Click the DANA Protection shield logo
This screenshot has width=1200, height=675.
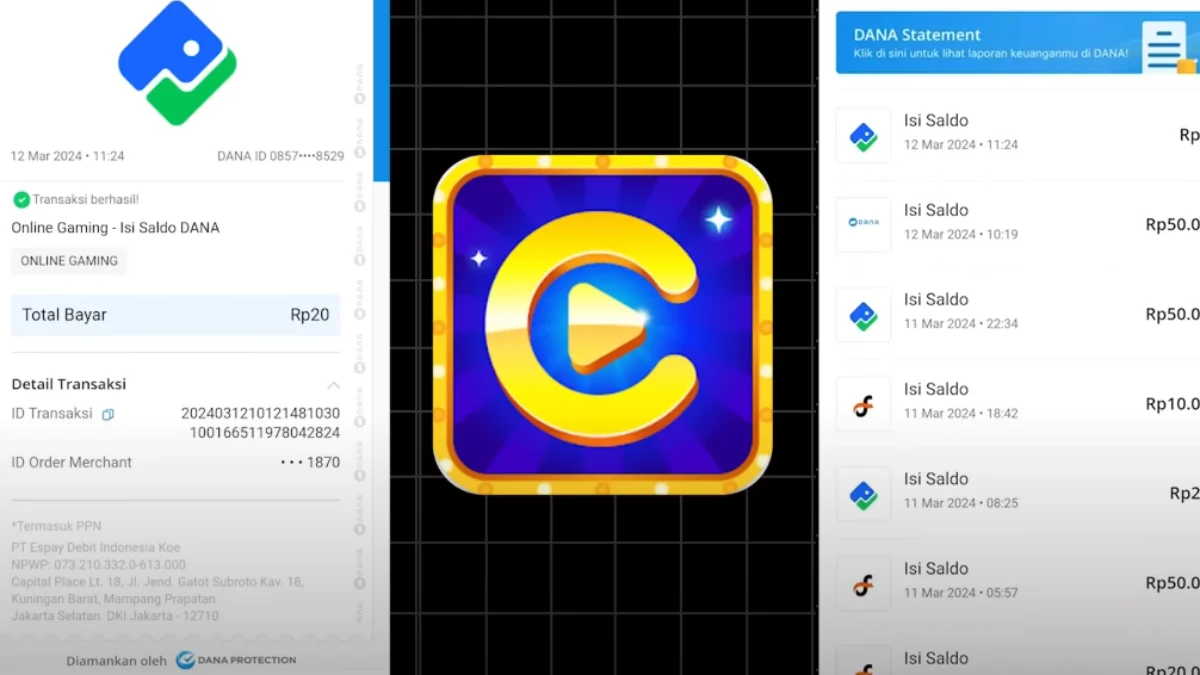(185, 660)
